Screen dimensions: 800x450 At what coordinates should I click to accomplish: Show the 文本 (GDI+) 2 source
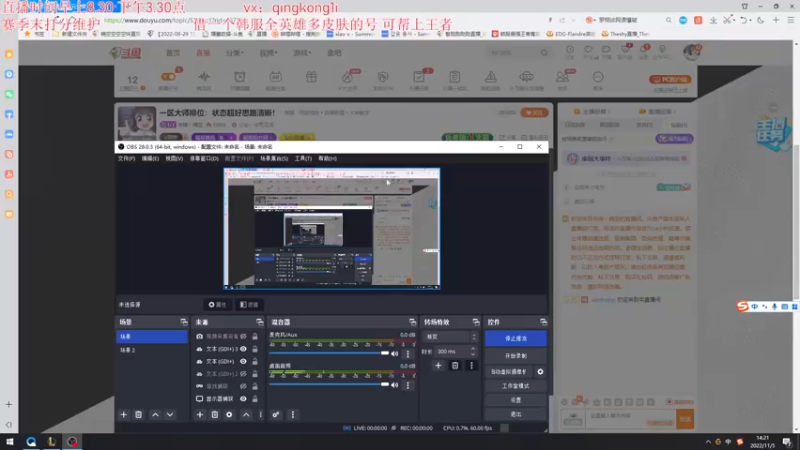pos(243,374)
